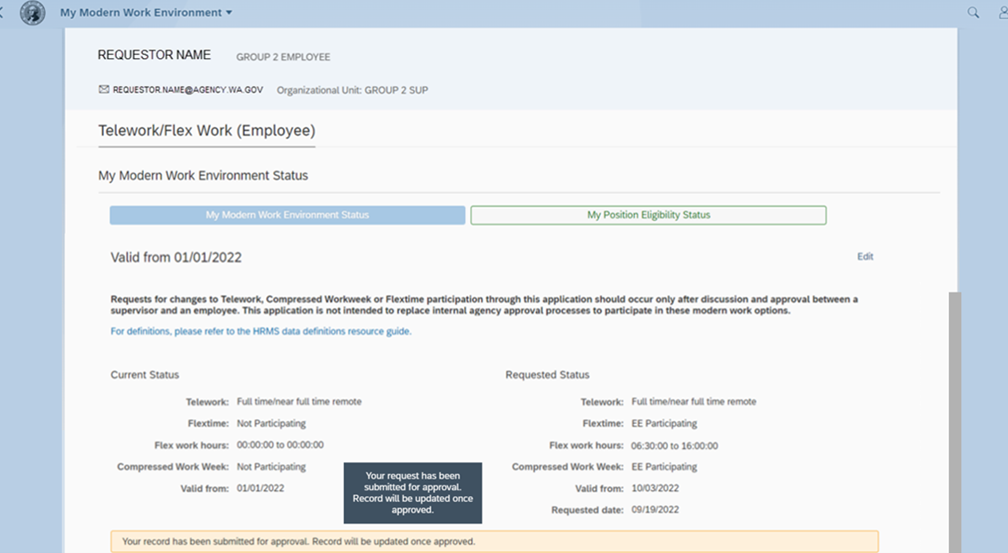Click the envelope icon beside the email
This screenshot has width=1008, height=553.
coord(103,90)
